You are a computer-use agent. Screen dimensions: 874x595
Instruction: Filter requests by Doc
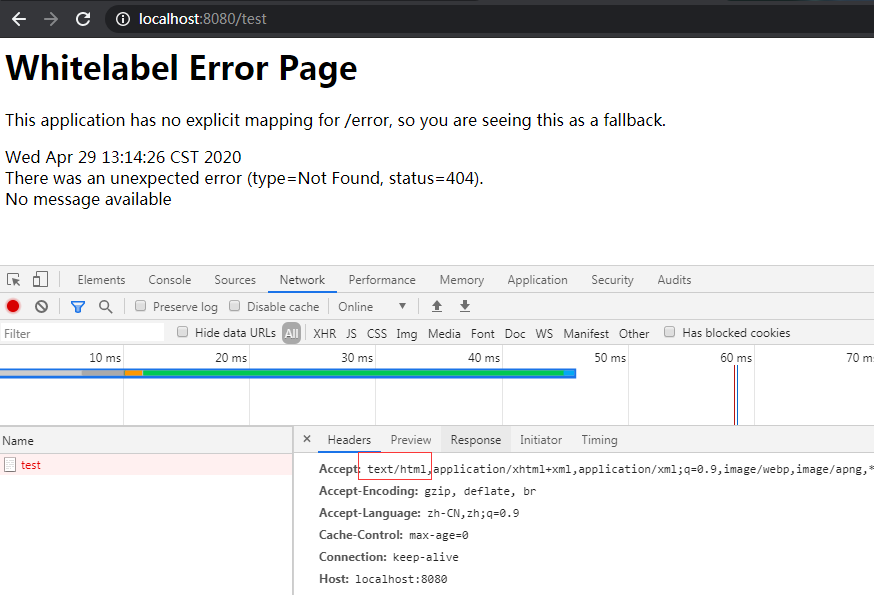pyautogui.click(x=515, y=333)
